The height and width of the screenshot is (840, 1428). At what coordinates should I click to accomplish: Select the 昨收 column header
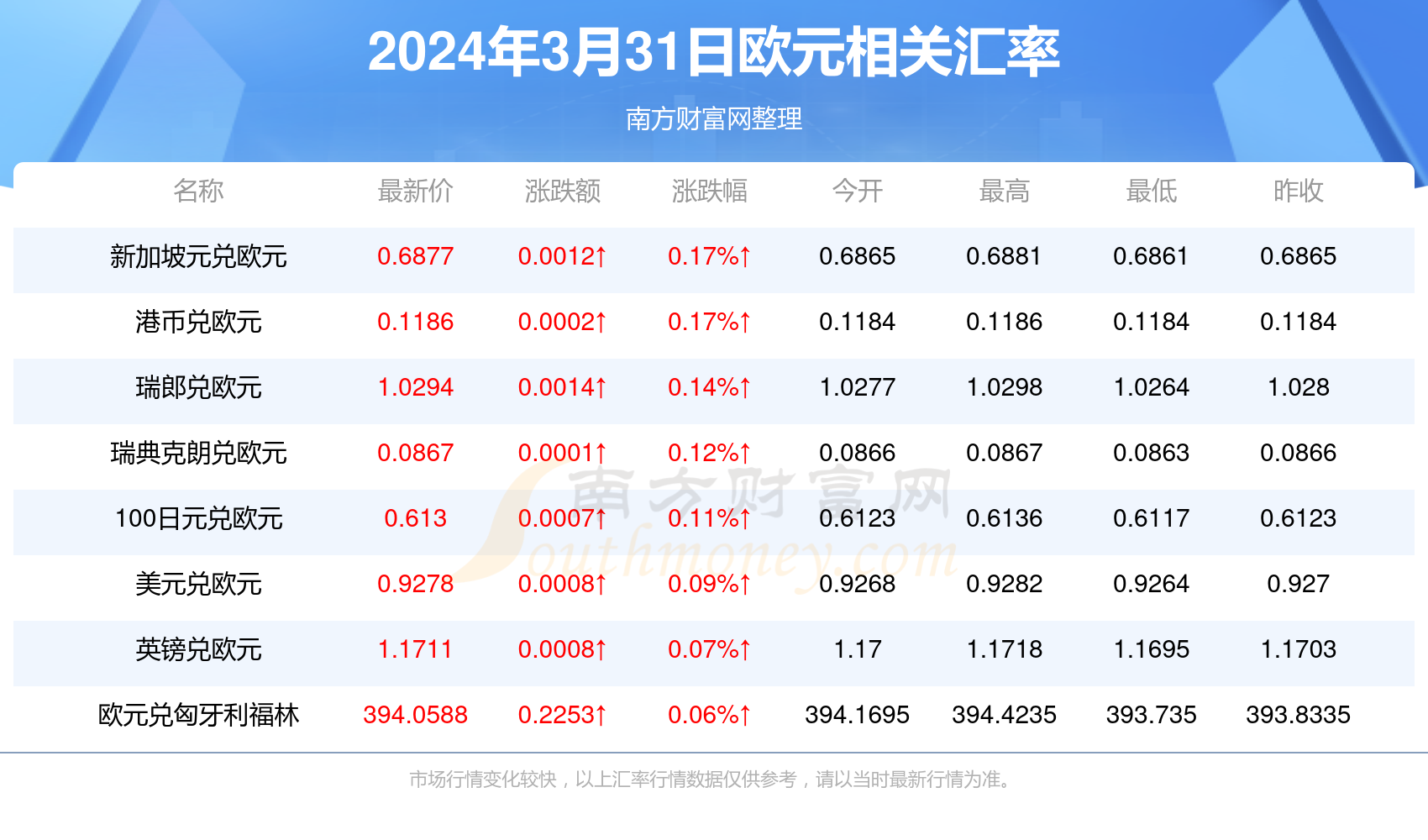click(1298, 191)
